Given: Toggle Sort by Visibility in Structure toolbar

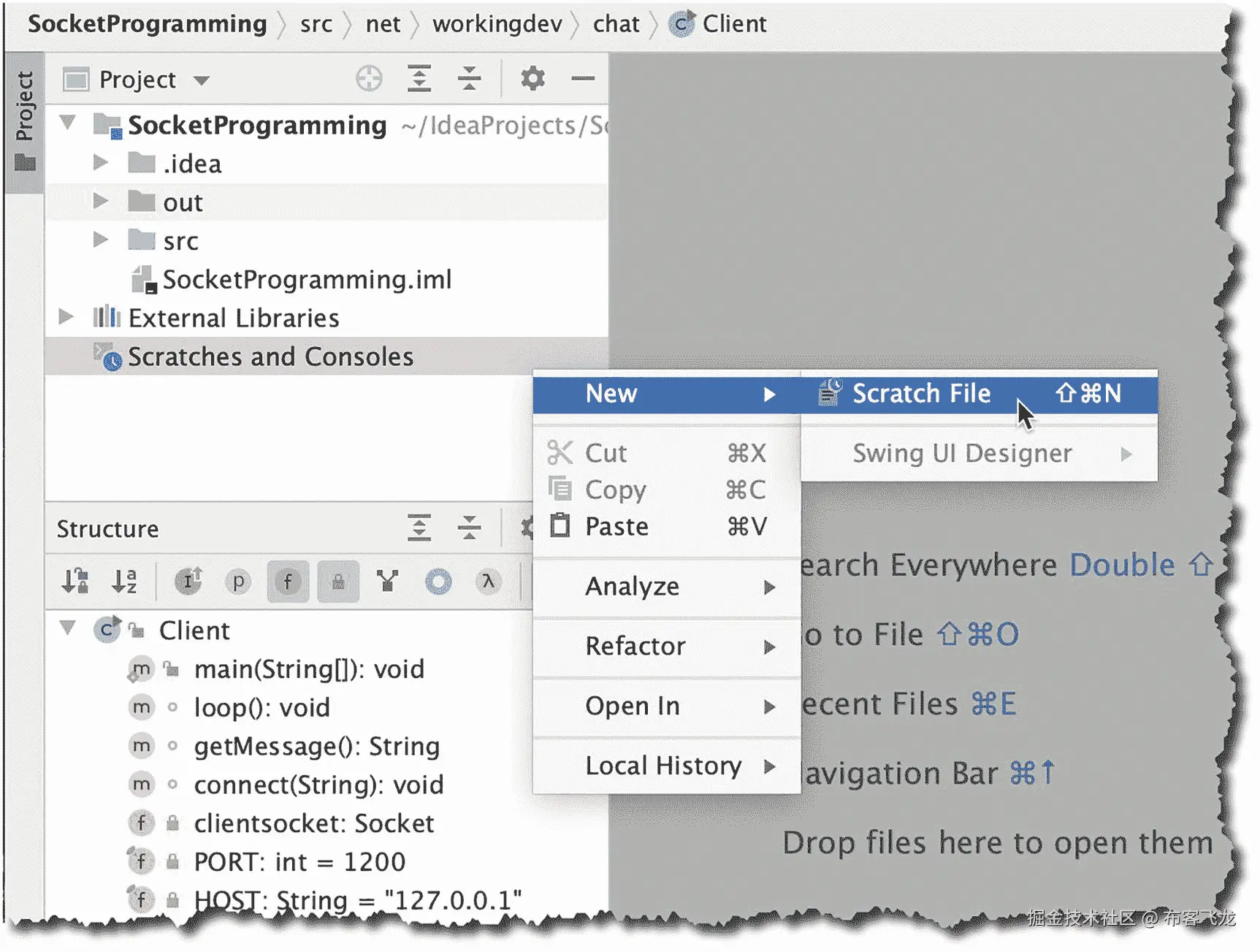Looking at the screenshot, I should pyautogui.click(x=75, y=582).
